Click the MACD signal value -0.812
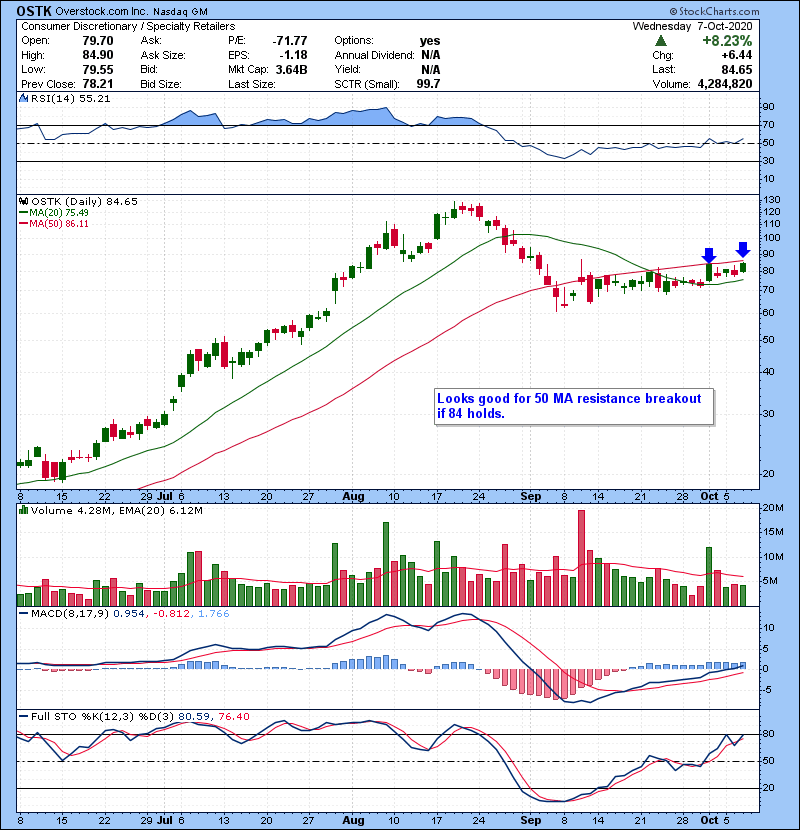Screen dimensions: 800x830 coord(171,614)
